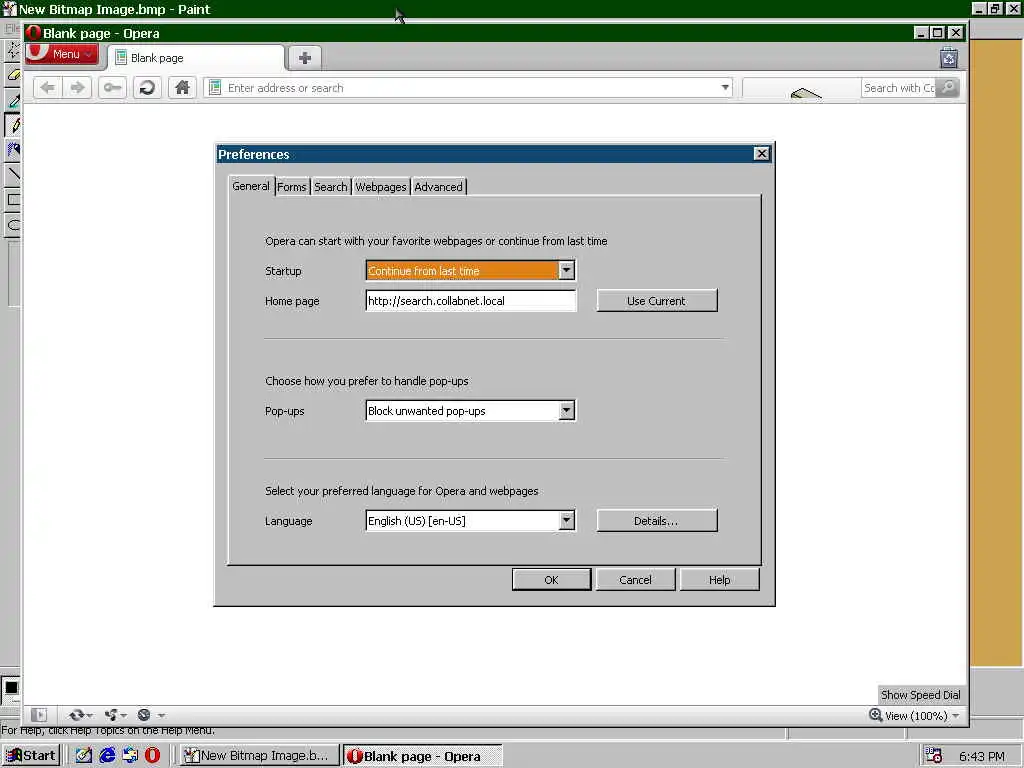Launch Outlook Express from quick launch
Image resolution: width=1024 pixels, height=768 pixels.
[x=130, y=755]
